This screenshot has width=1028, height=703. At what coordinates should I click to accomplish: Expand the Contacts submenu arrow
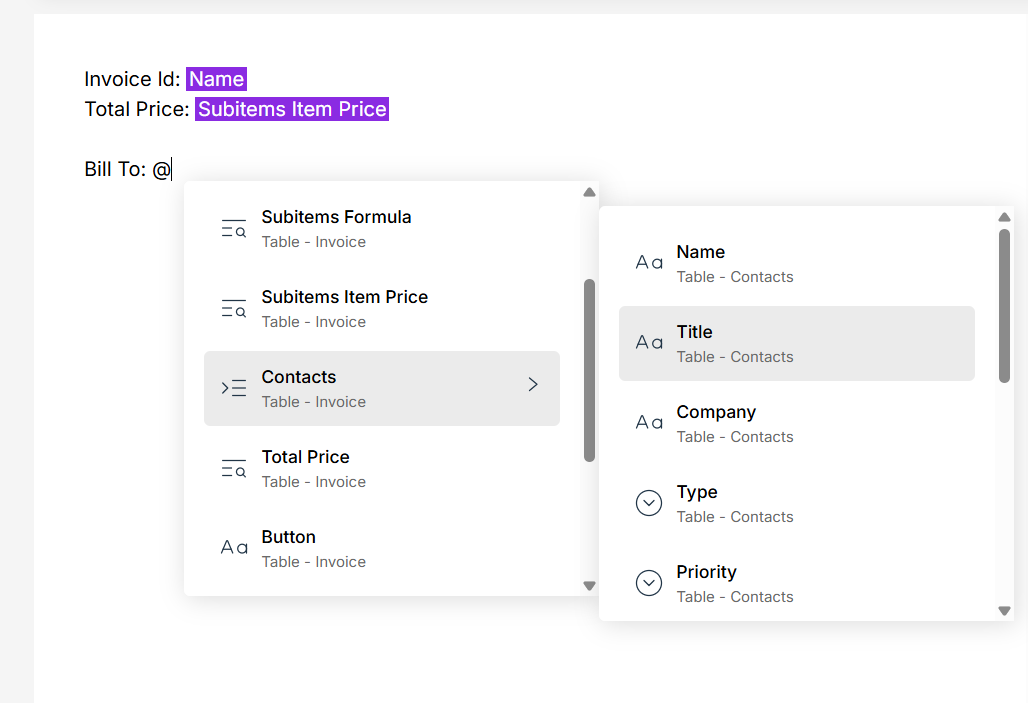point(533,383)
